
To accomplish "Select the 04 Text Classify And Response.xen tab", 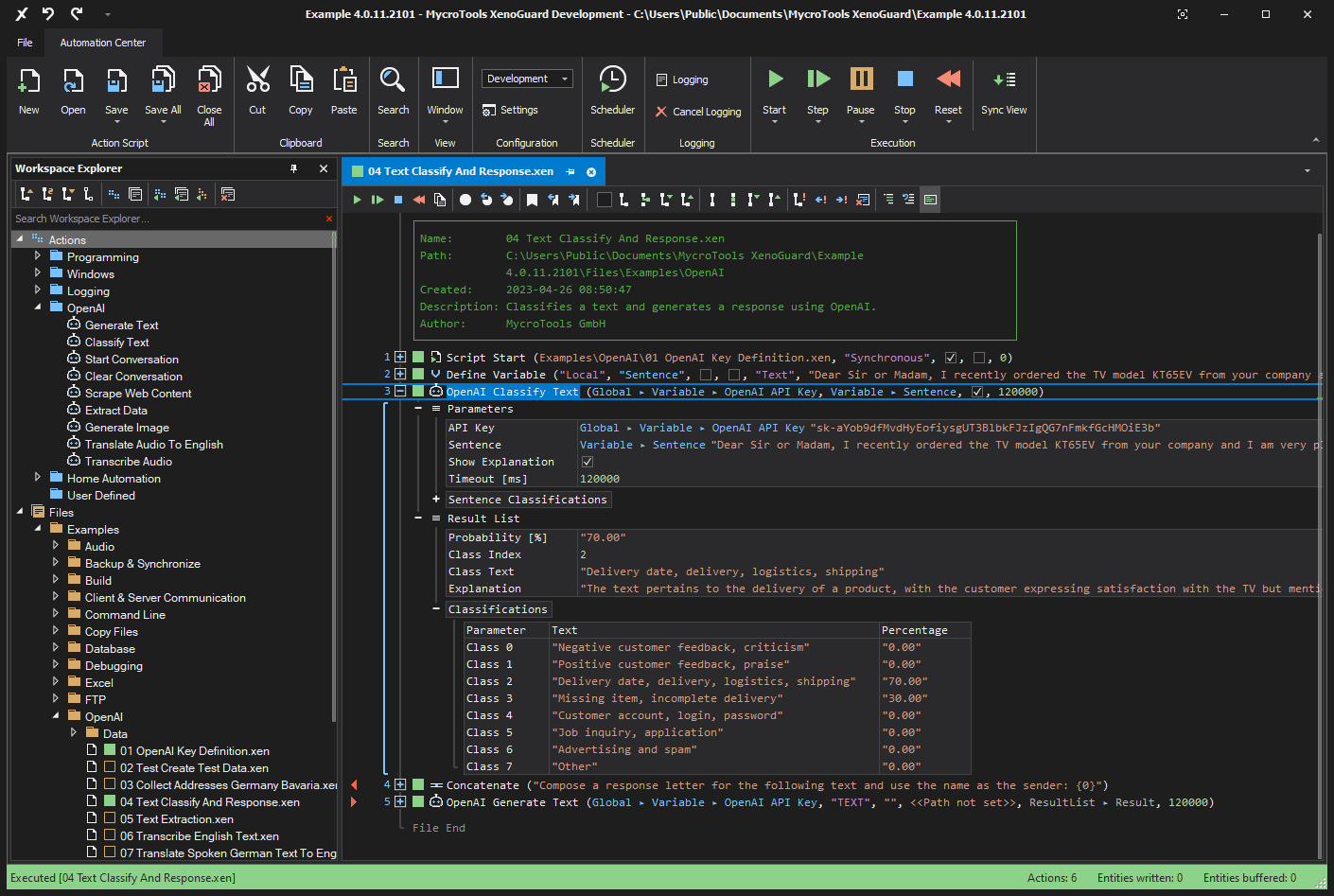I will (x=460, y=171).
